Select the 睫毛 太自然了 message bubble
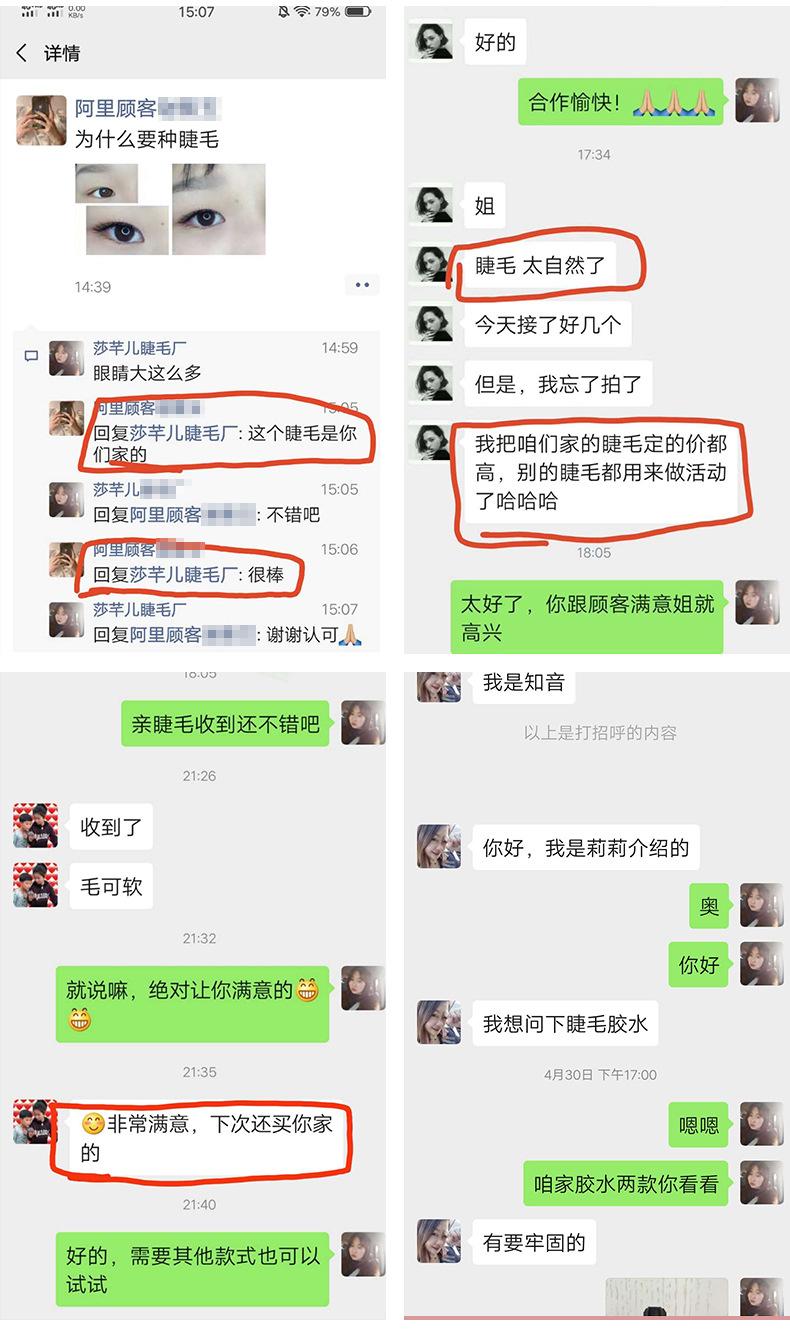Screen dimensions: 790x1330 (x=540, y=265)
